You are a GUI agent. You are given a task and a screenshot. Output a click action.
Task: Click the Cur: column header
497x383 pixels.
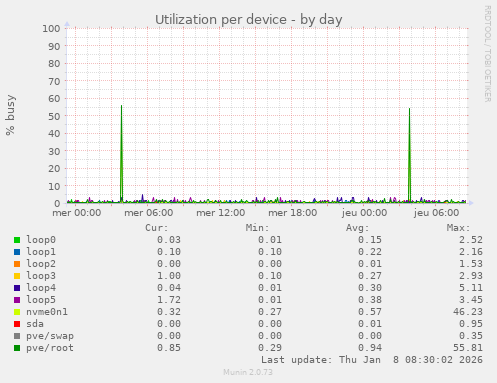tap(157, 228)
